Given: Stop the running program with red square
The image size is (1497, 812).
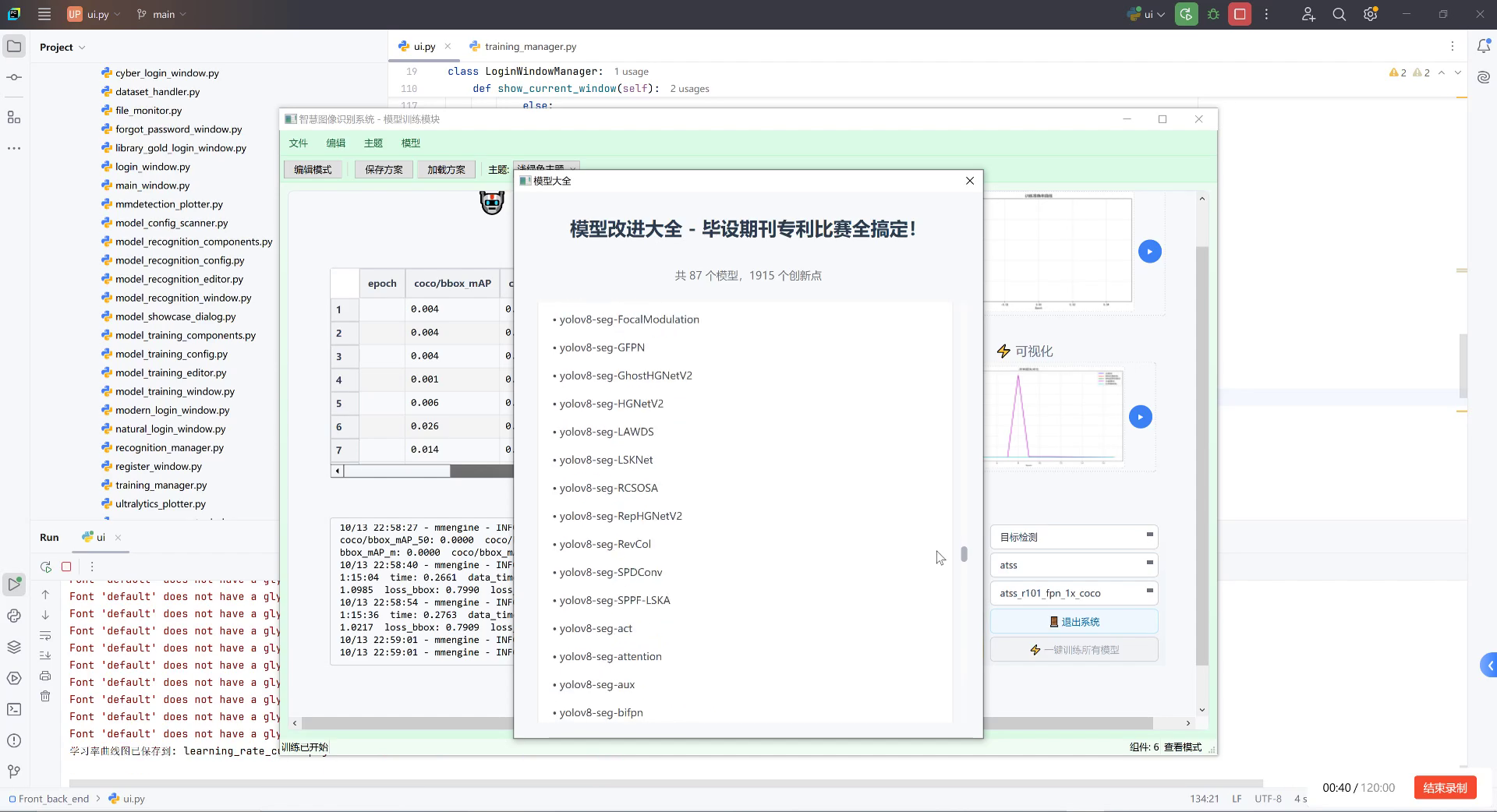Looking at the screenshot, I should pos(1240,14).
